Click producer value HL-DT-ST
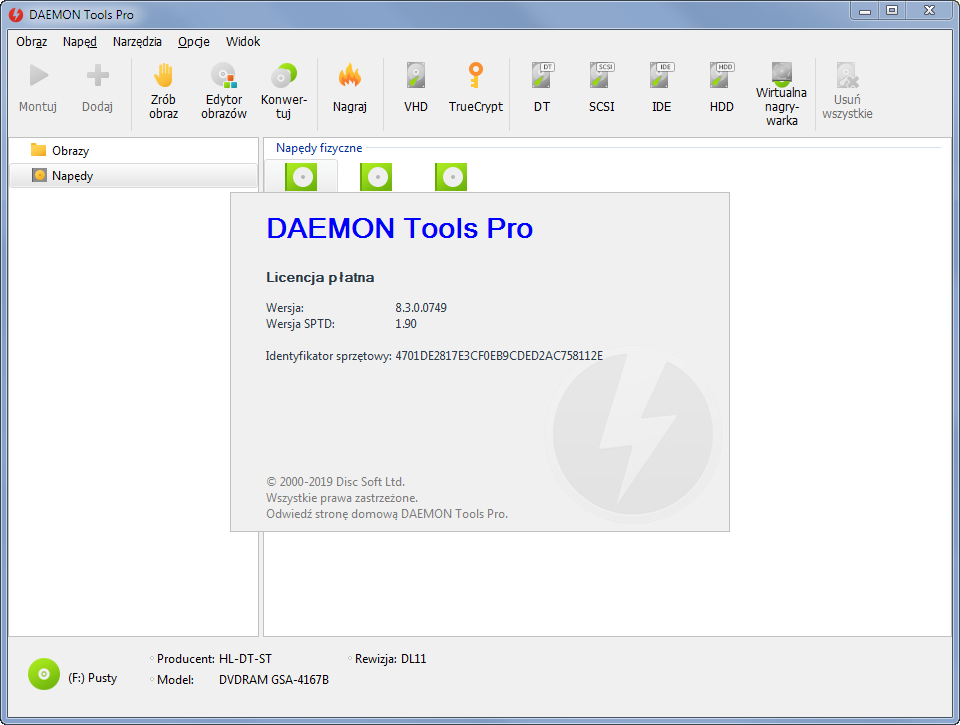960x725 pixels. [245, 659]
